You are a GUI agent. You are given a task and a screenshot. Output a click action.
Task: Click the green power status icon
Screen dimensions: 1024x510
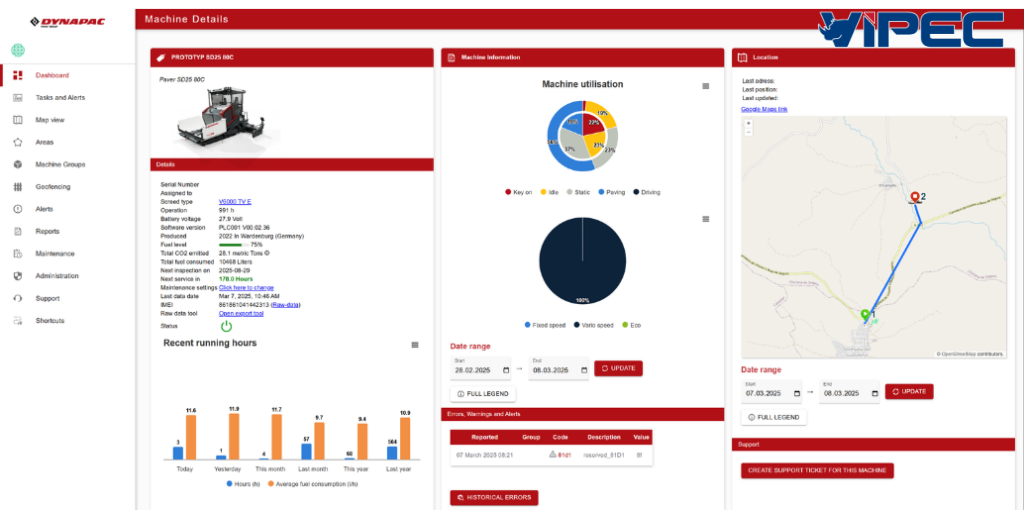tap(226, 327)
